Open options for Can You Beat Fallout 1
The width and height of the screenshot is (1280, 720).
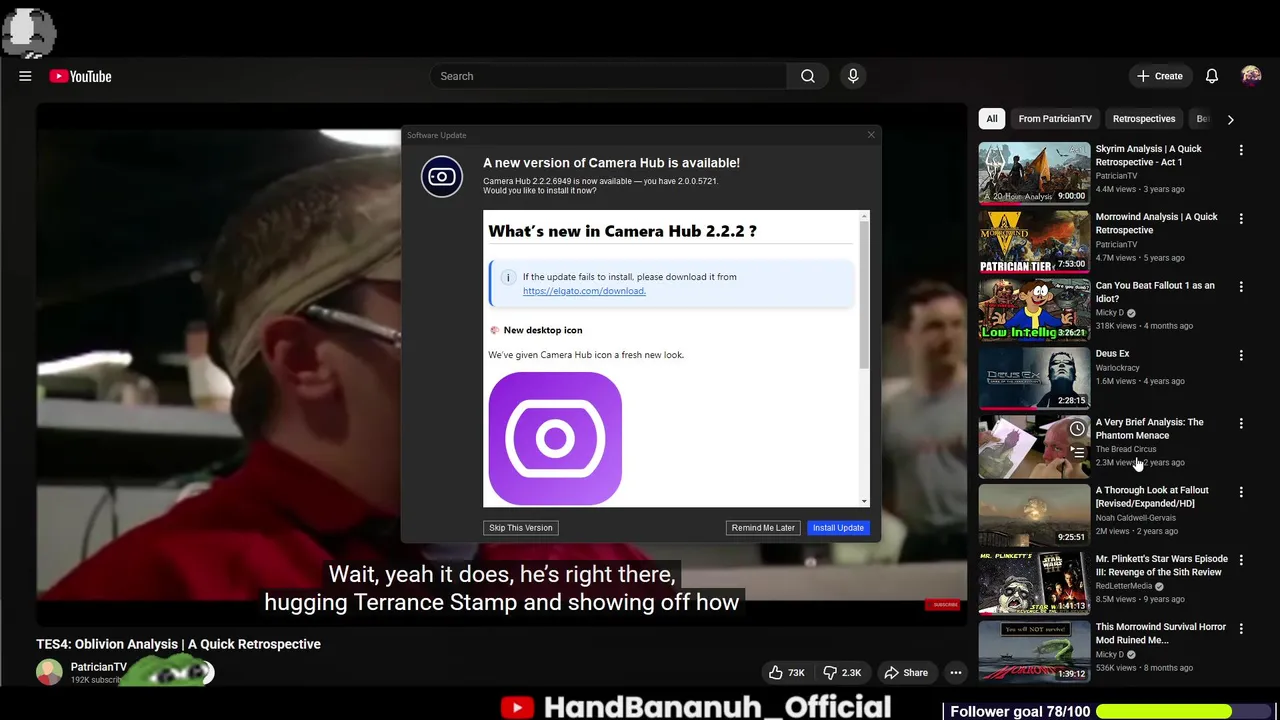click(x=1241, y=287)
